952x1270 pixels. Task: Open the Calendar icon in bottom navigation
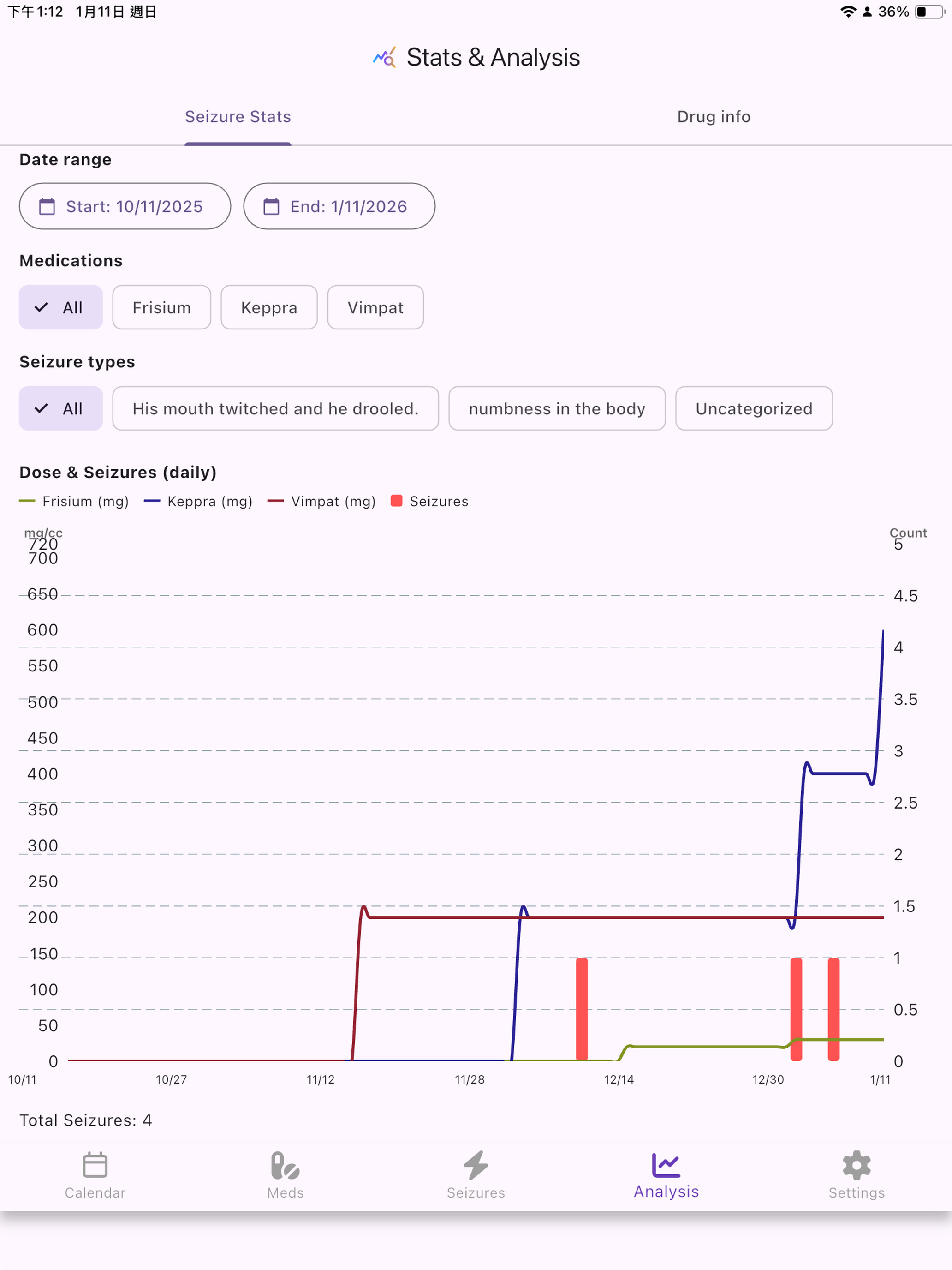pyautogui.click(x=95, y=1166)
